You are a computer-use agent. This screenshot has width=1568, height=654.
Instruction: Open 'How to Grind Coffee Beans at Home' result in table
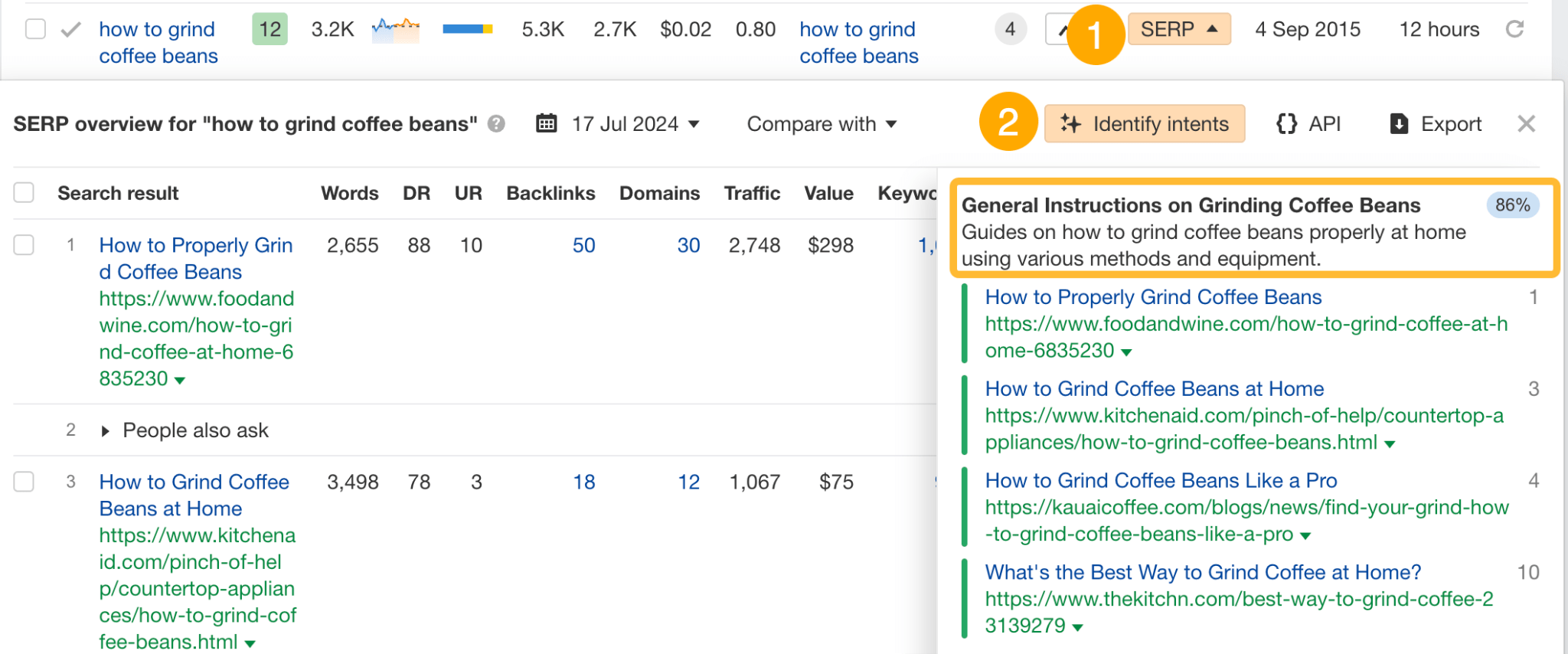(194, 495)
